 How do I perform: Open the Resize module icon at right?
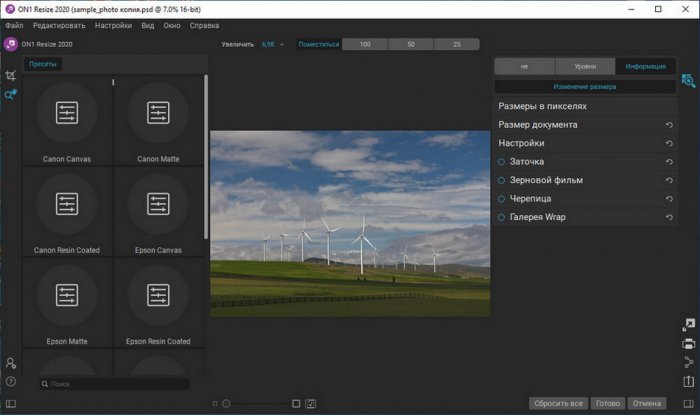click(x=688, y=81)
